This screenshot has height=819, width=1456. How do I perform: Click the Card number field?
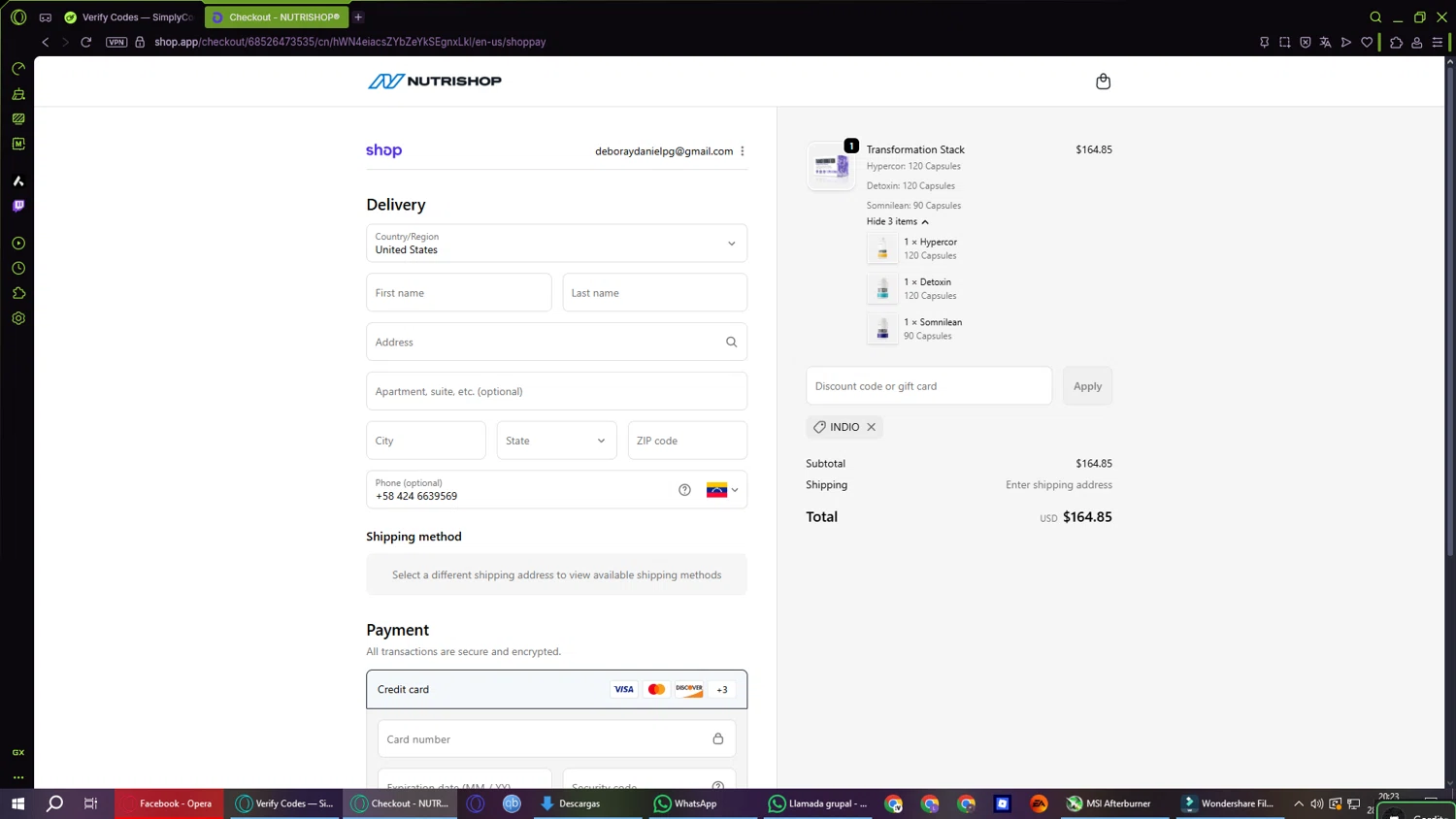click(556, 739)
